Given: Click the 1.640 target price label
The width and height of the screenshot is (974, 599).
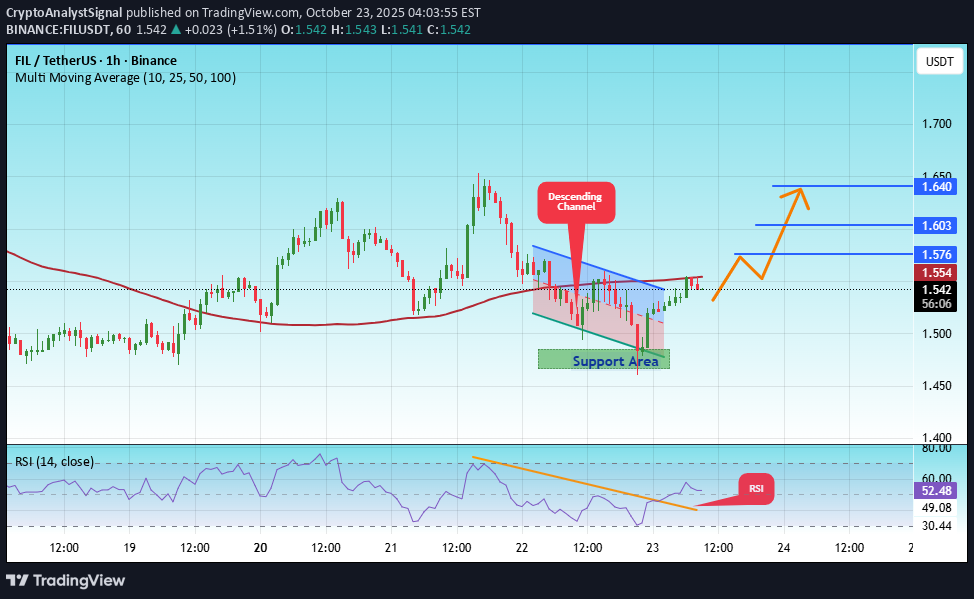Looking at the screenshot, I should click(x=939, y=186).
